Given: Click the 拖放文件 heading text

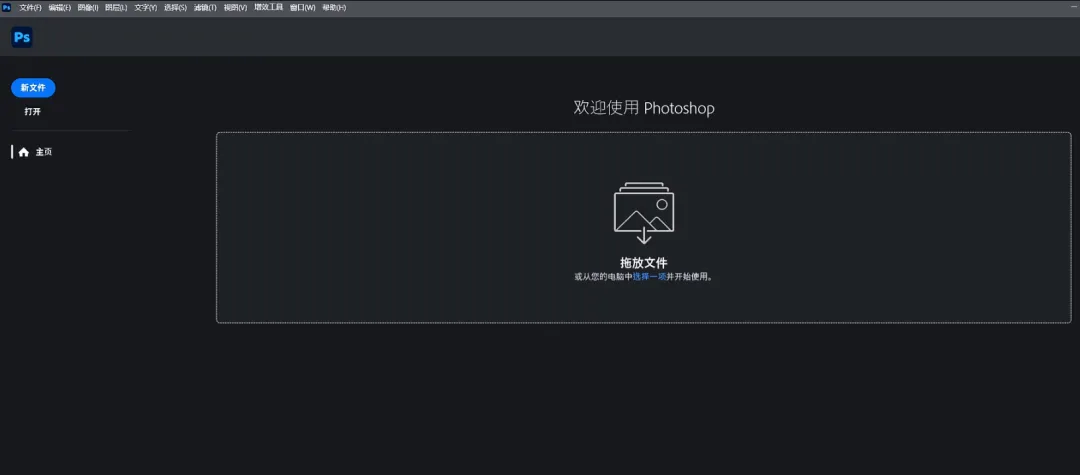Looking at the screenshot, I should [x=644, y=262].
